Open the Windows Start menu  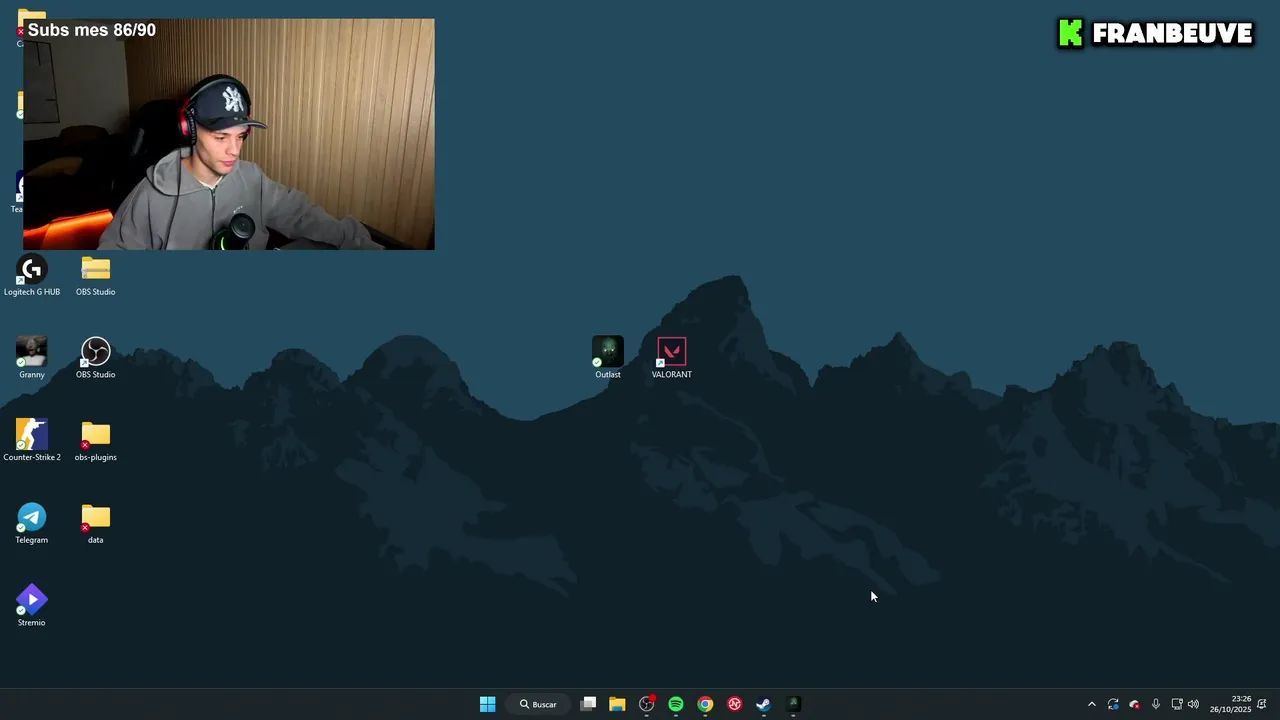point(487,704)
